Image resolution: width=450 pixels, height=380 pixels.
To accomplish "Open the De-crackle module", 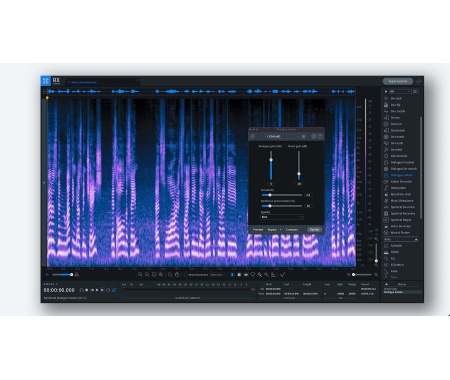I will 398,111.
